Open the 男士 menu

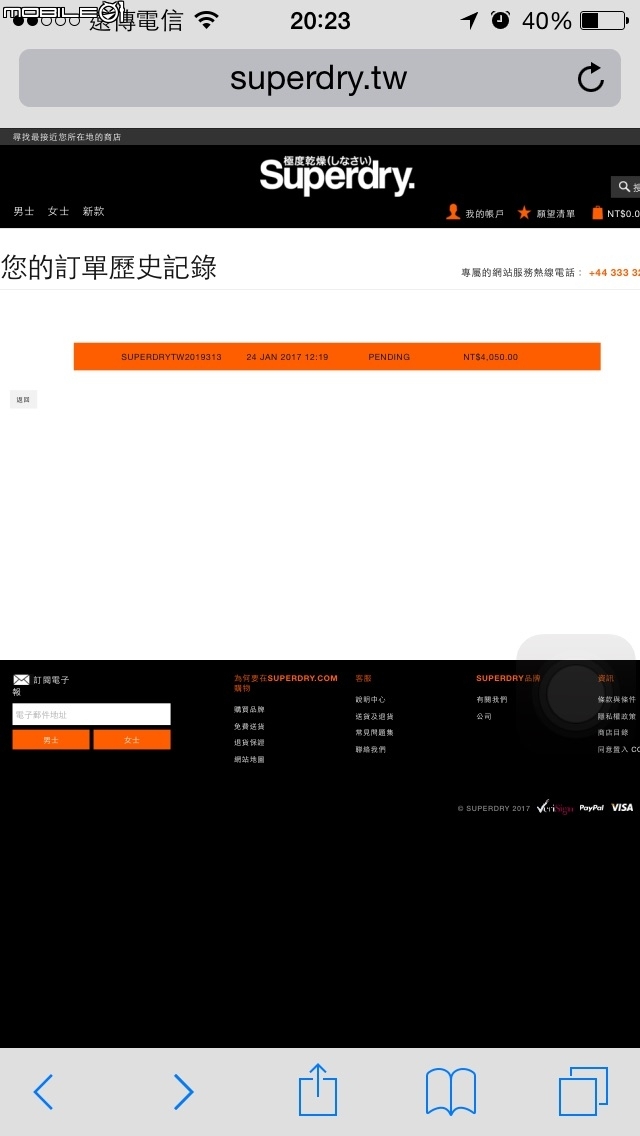pos(24,212)
